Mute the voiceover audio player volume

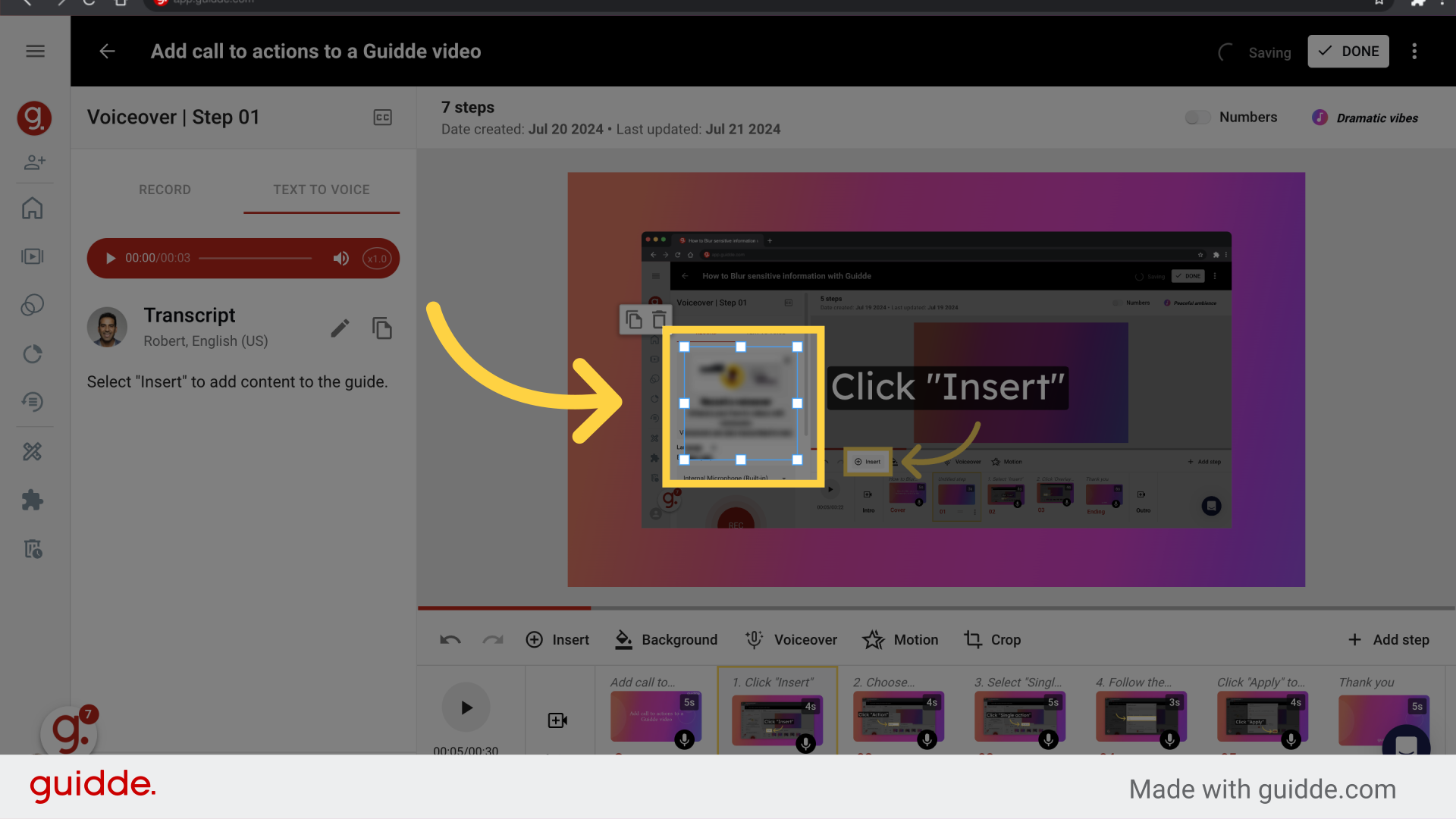click(341, 258)
